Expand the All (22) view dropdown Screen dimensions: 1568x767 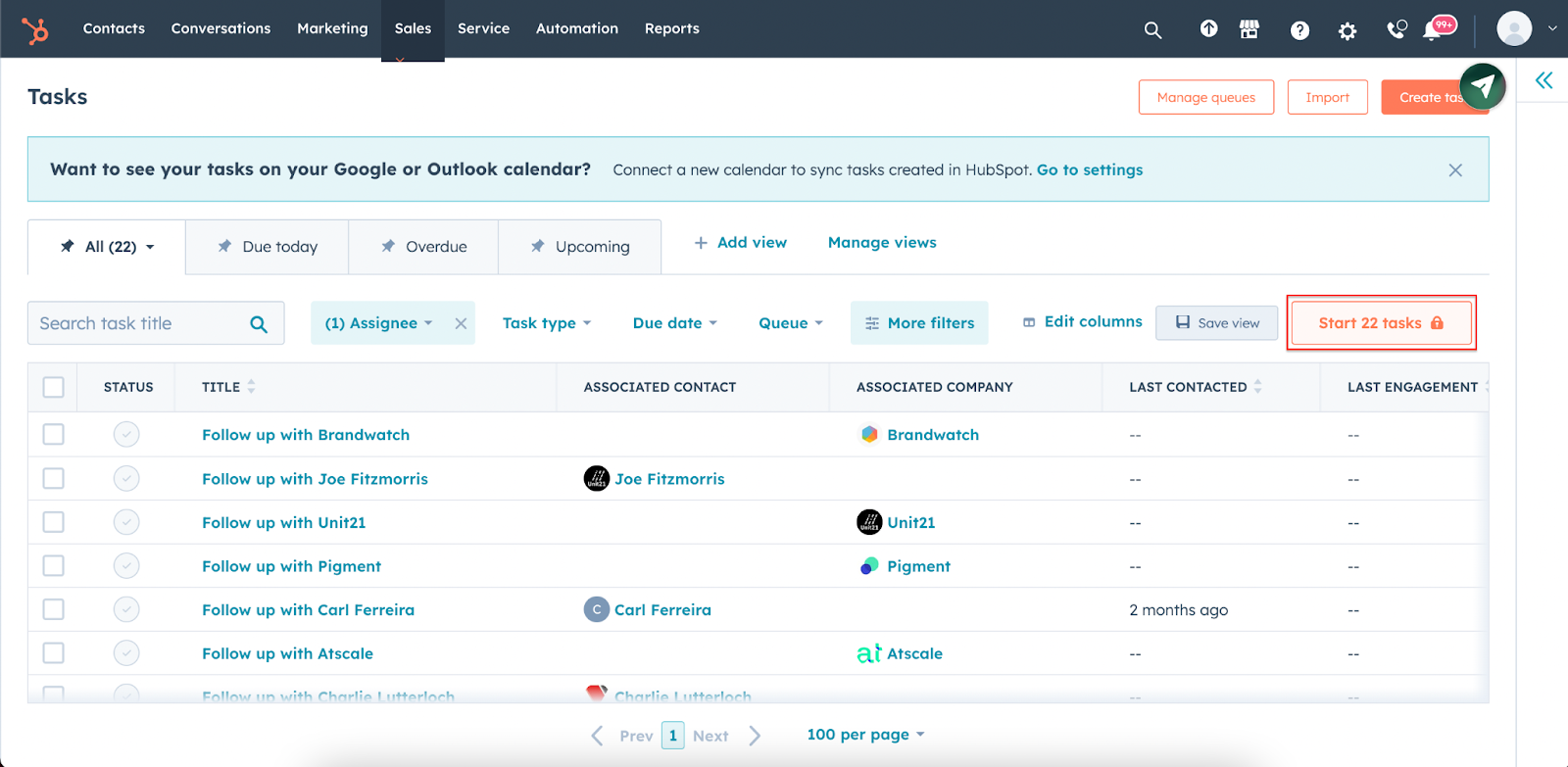pyautogui.click(x=150, y=247)
